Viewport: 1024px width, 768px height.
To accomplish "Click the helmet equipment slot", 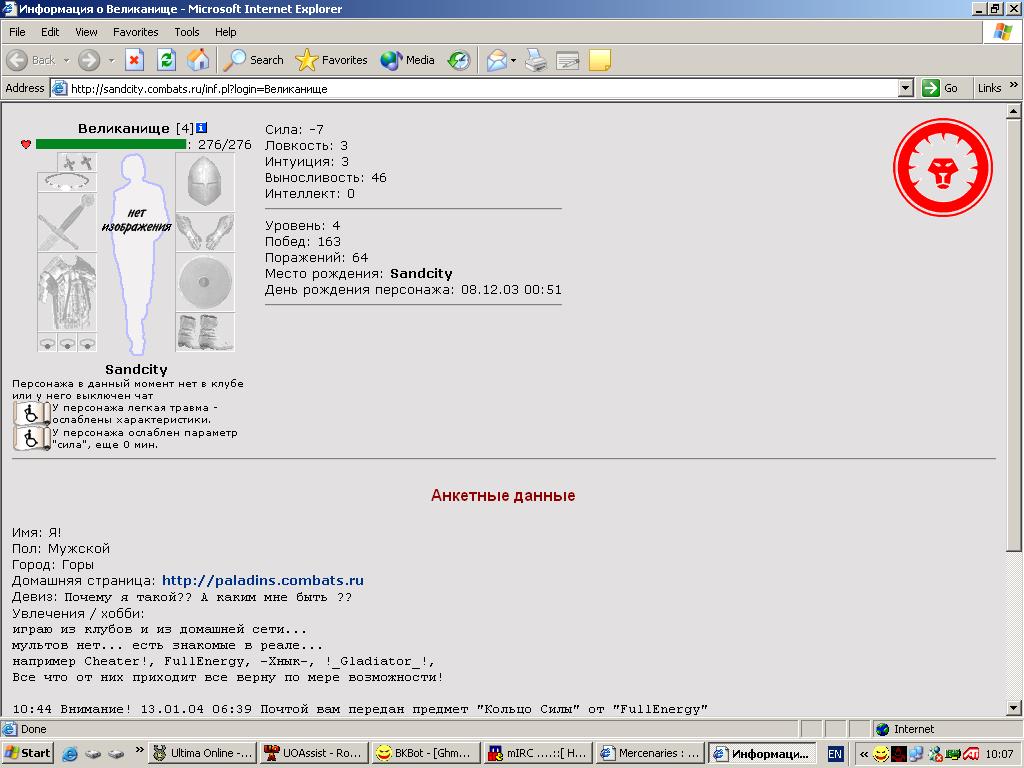I will (205, 182).
